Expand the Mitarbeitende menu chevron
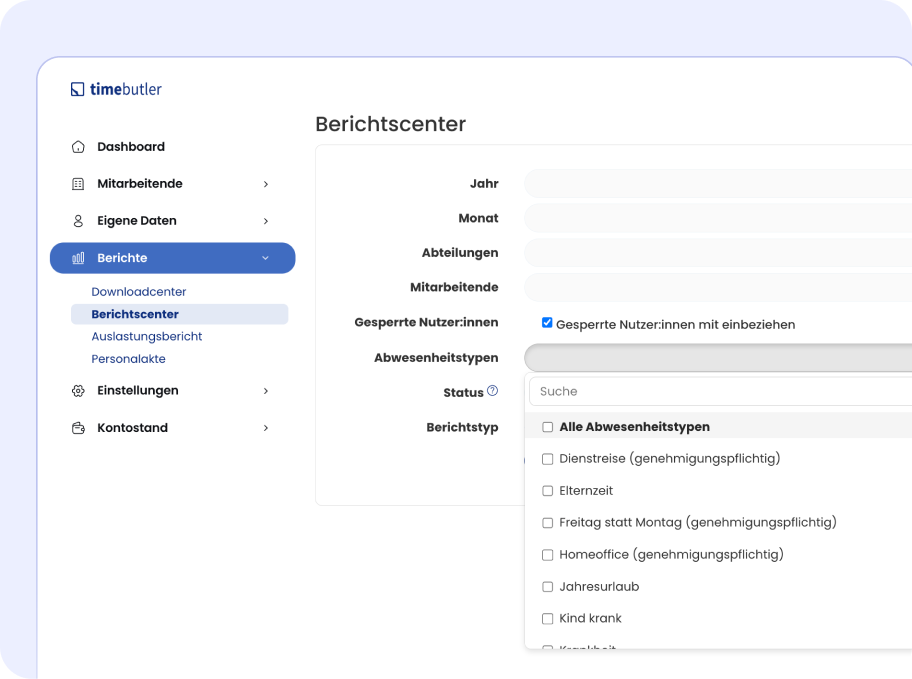 pyautogui.click(x=265, y=184)
